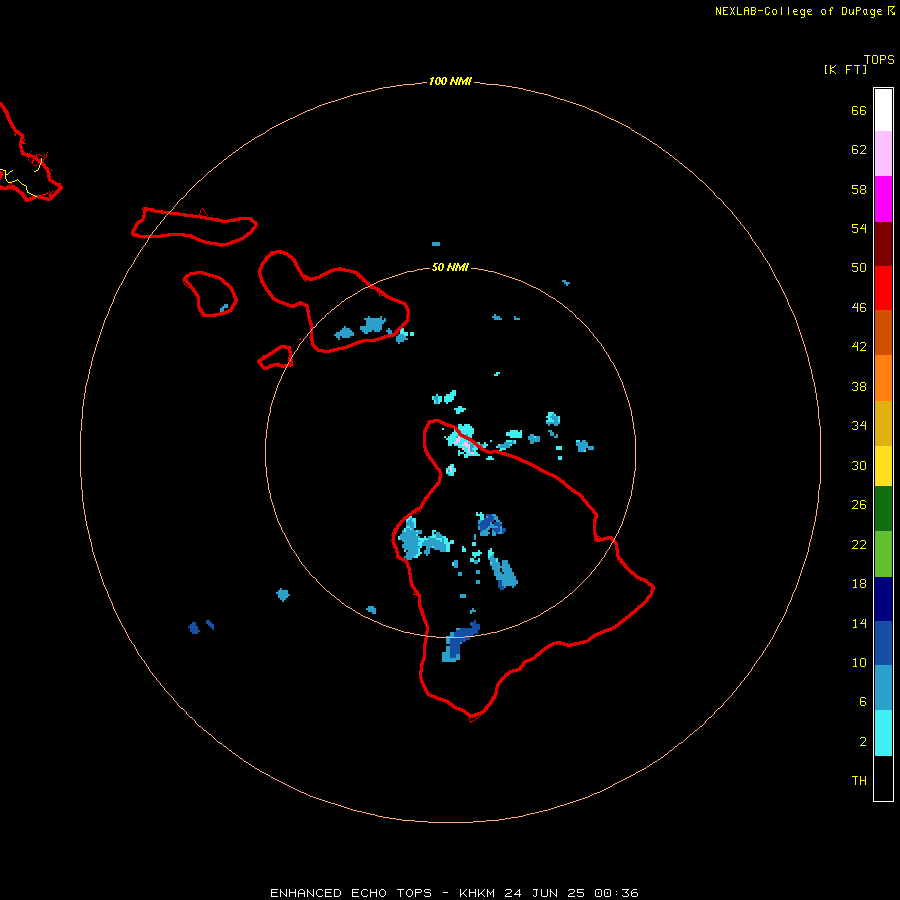Click the pink-topped echo on the Big Island's north coast
Viewport: 900px width, 900px height.
pyautogui.click(x=466, y=443)
